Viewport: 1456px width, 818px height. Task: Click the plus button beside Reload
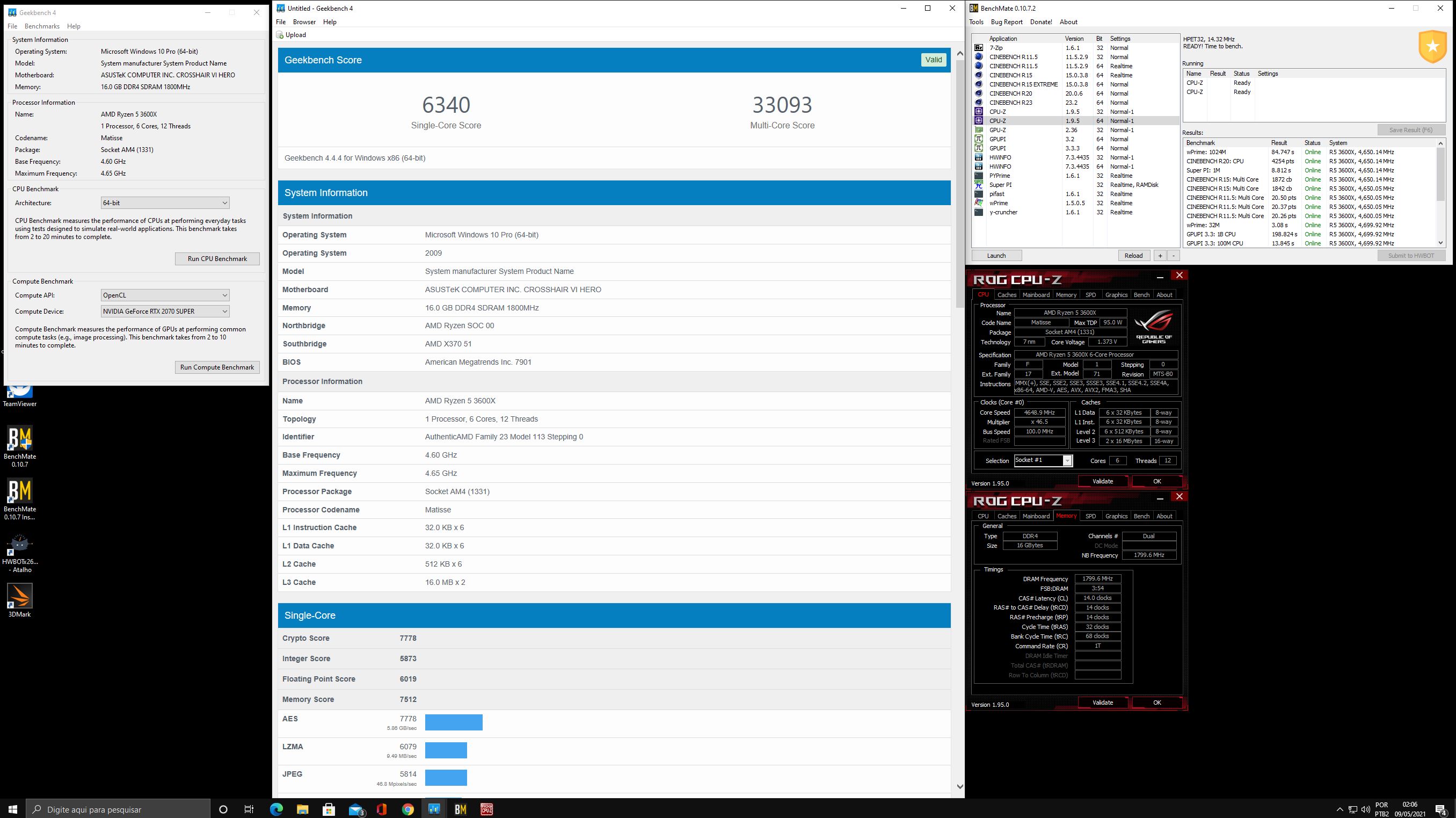coord(1160,256)
